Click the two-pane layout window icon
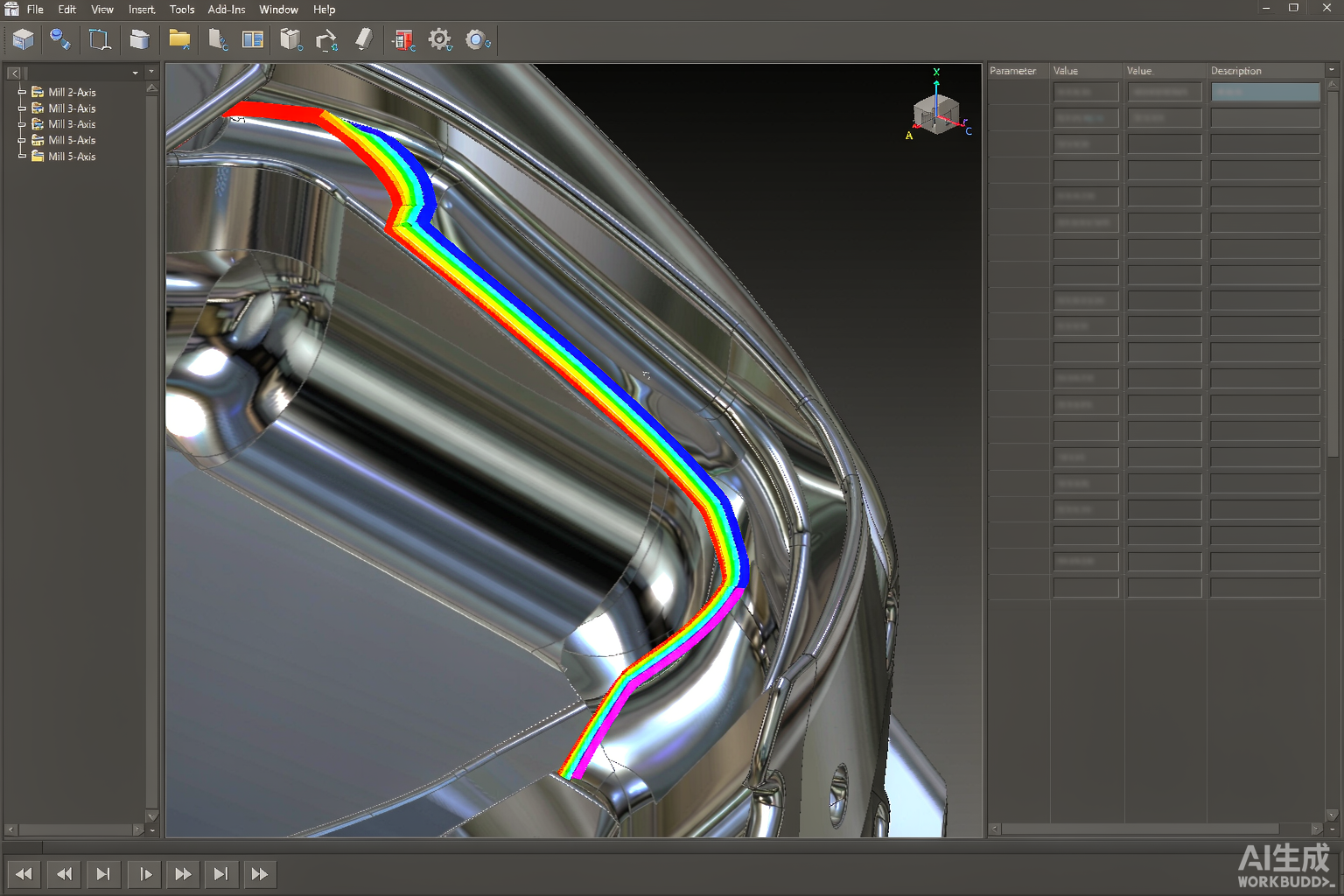The width and height of the screenshot is (1344, 896). (253, 39)
